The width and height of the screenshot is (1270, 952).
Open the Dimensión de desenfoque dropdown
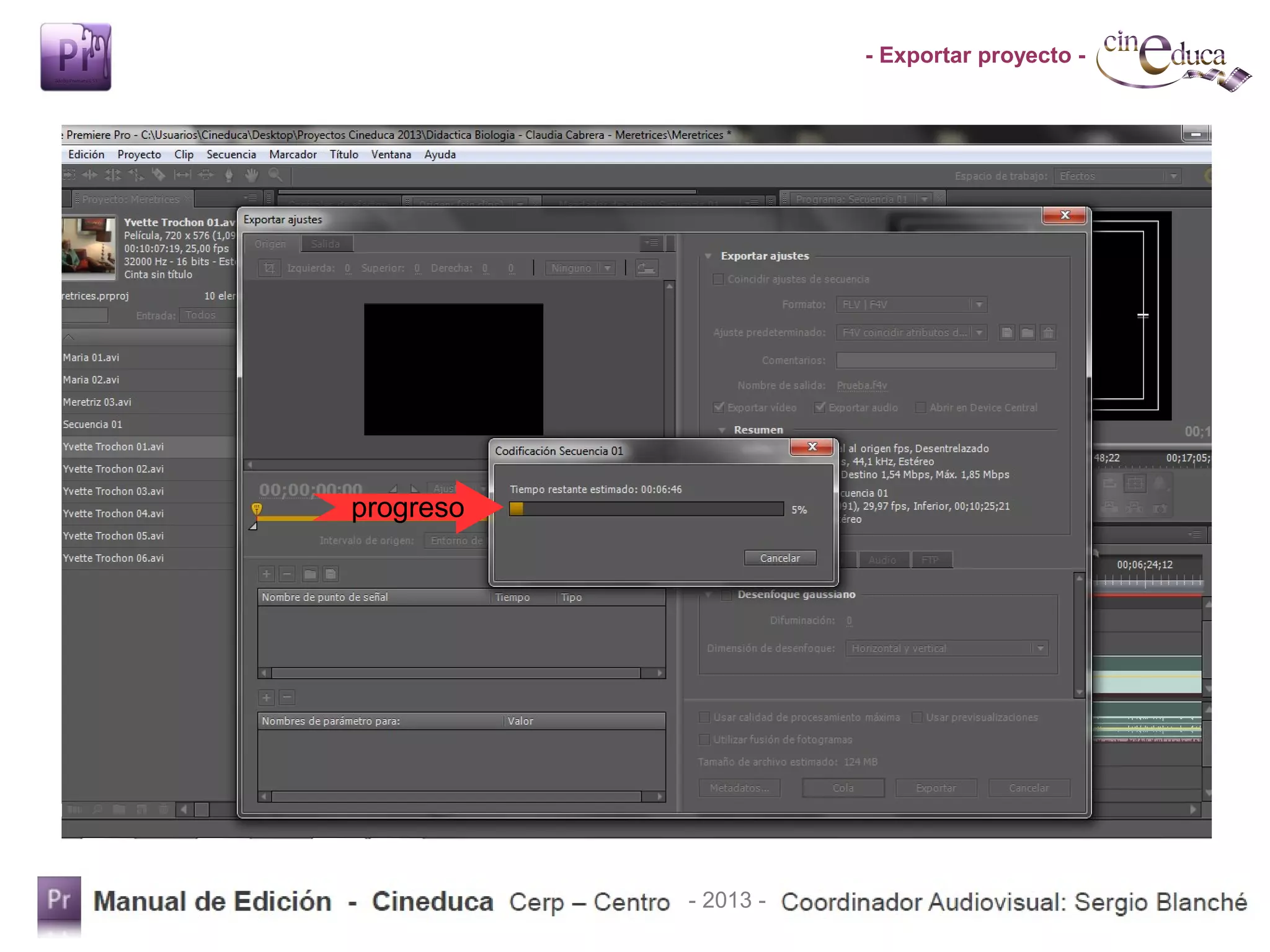point(946,649)
